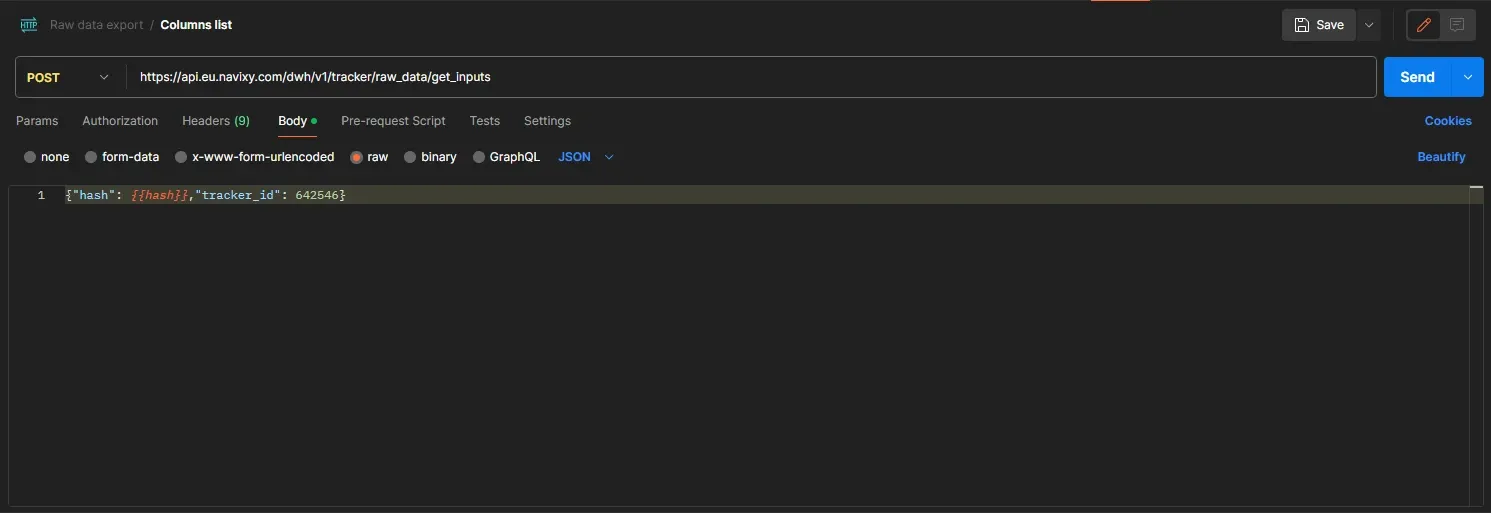Image resolution: width=1491 pixels, height=513 pixels.
Task: Select the binary body option
Action: (x=430, y=157)
